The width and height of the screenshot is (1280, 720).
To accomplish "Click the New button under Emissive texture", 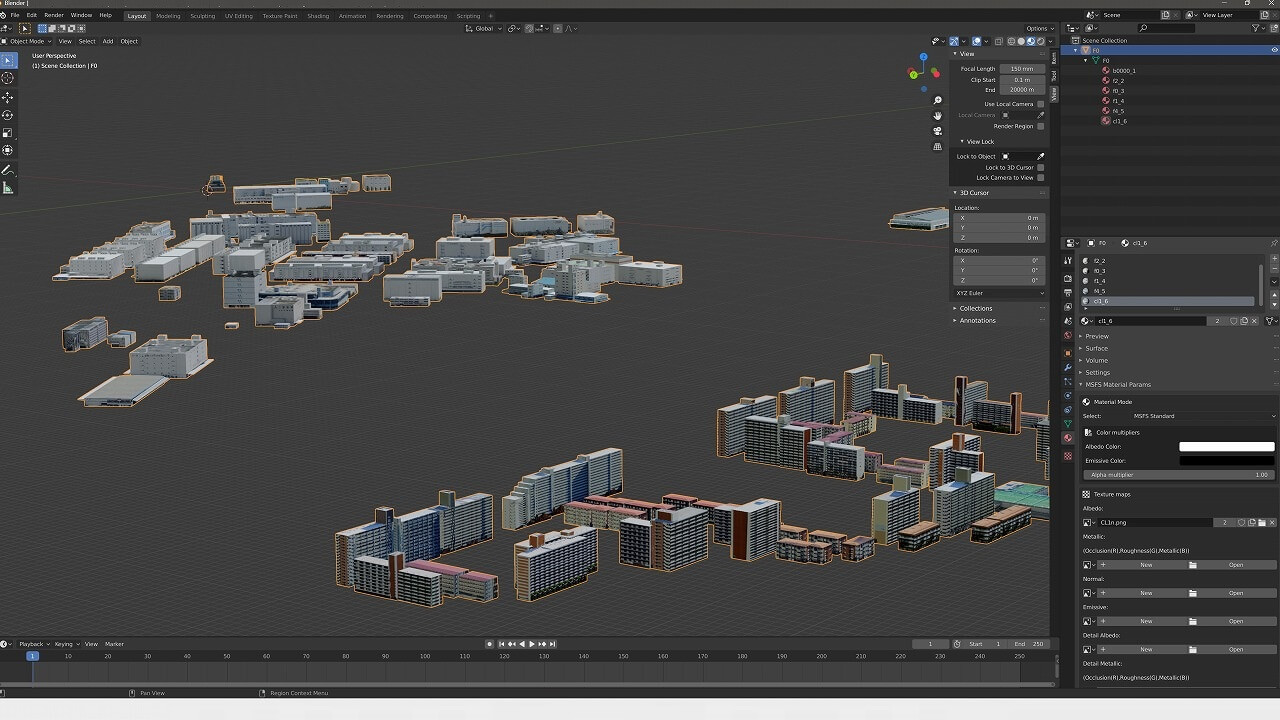I will (1146, 621).
